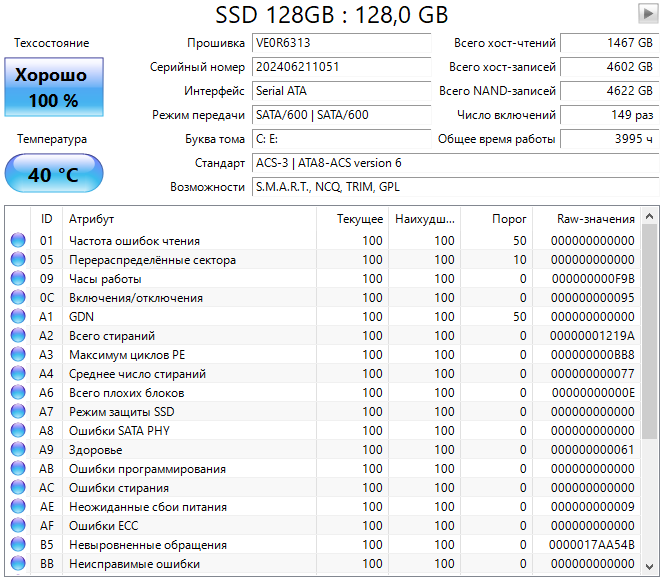Image resolution: width=667 pixels, height=580 pixels.
Task: Click the Интерфейс field Serial ATA
Action: coord(342,91)
